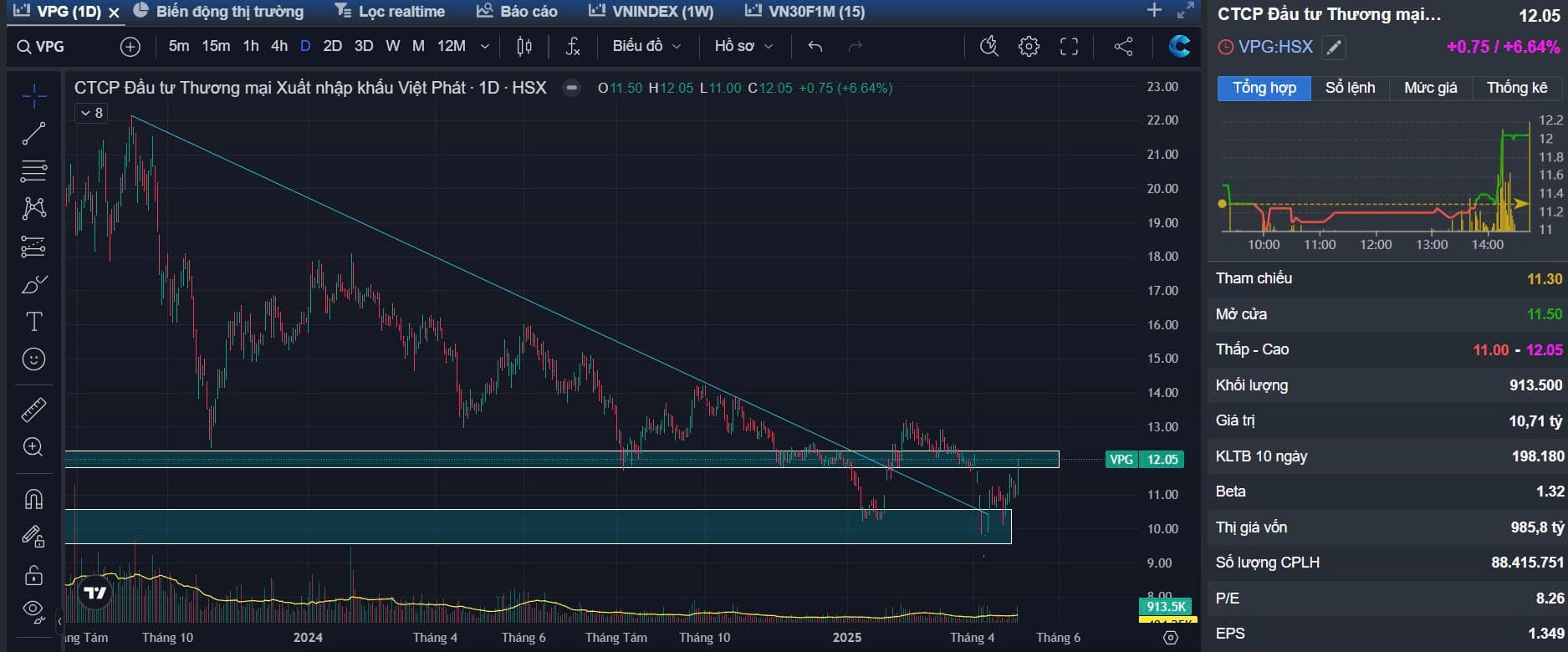The image size is (1568, 652).
Task: Open the alert clock icon in toolbar
Action: tap(989, 47)
